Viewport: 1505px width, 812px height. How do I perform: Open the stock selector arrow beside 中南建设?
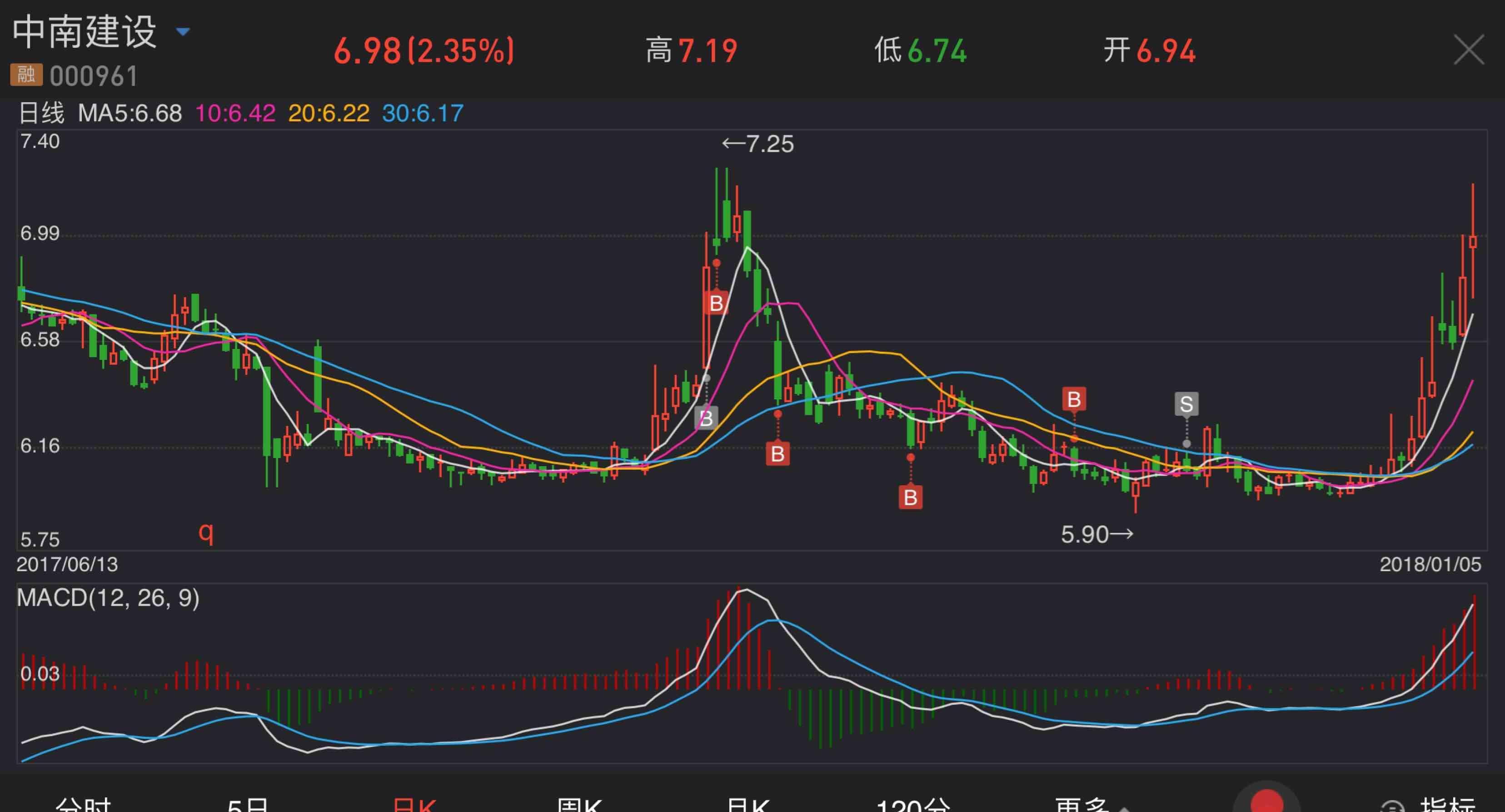point(182,31)
